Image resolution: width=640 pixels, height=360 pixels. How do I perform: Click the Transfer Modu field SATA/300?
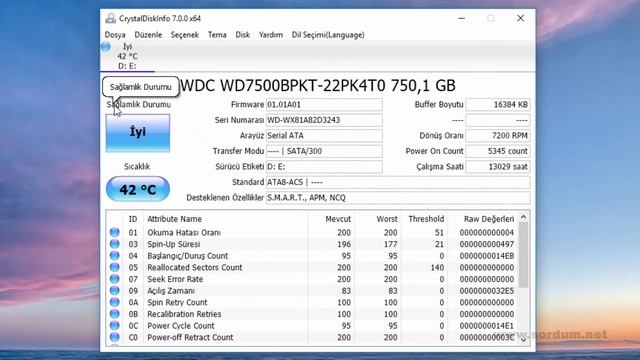(324, 151)
